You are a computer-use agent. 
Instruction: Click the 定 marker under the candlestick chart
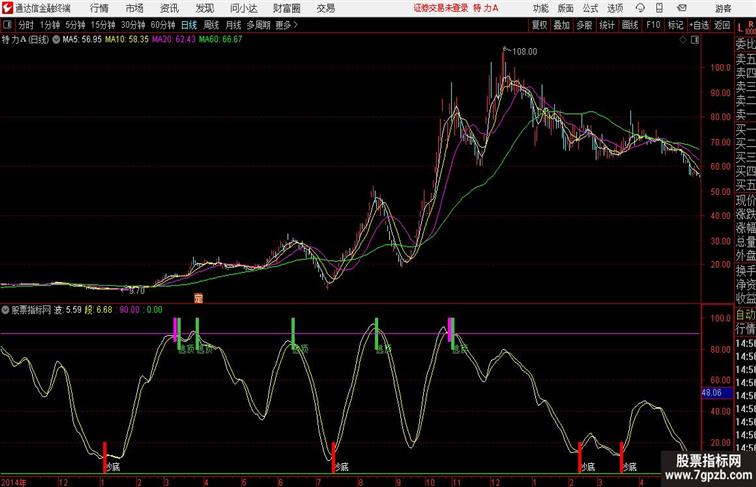pos(198,298)
